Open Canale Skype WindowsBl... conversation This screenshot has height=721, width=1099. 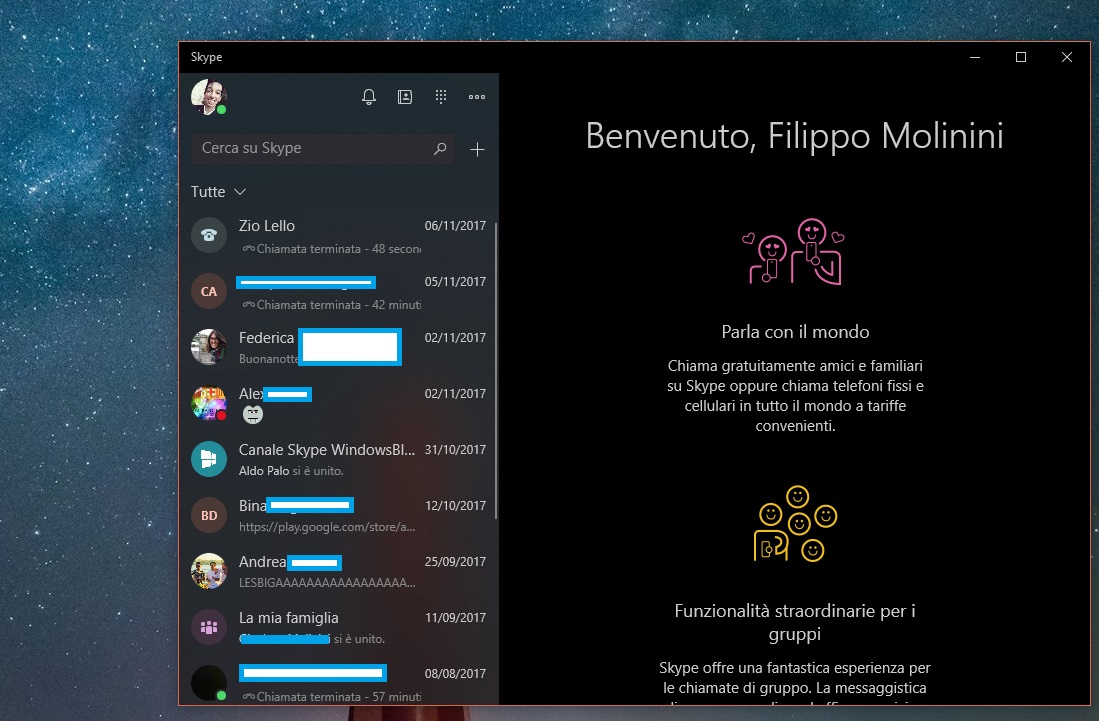pyautogui.click(x=339, y=460)
